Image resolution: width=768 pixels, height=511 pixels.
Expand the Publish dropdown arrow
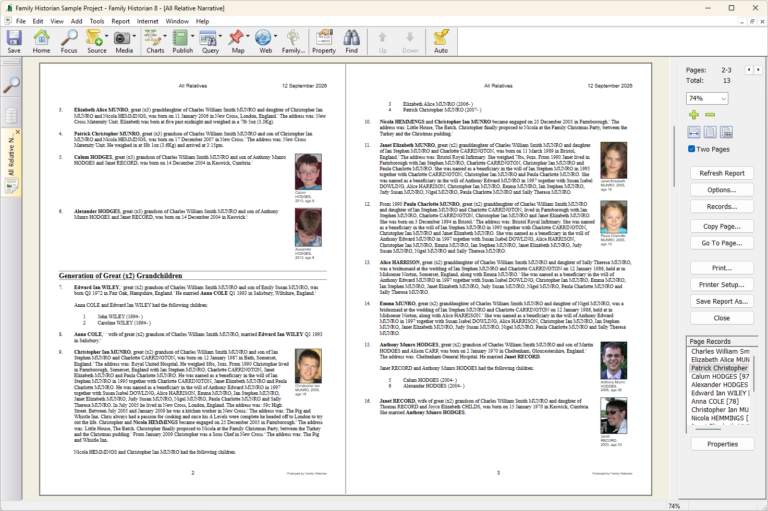(192, 36)
